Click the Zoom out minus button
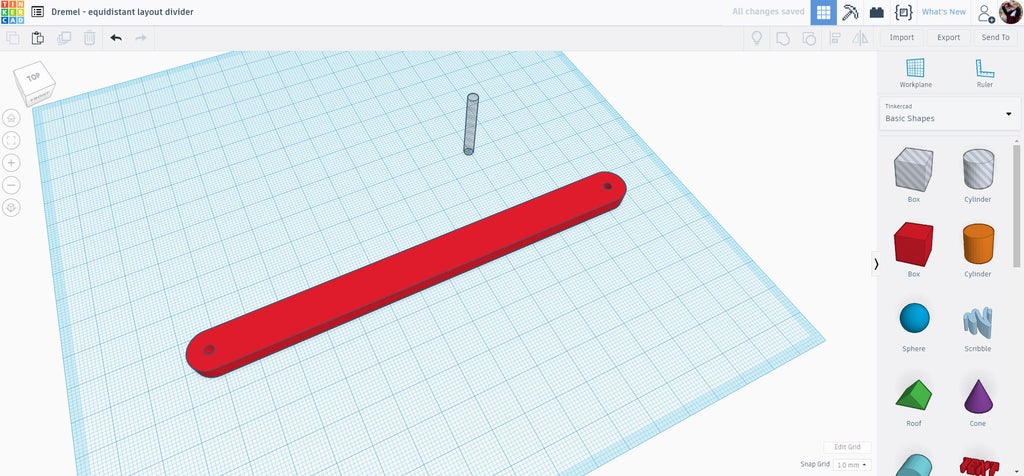Image resolution: width=1024 pixels, height=476 pixels. tap(12, 185)
